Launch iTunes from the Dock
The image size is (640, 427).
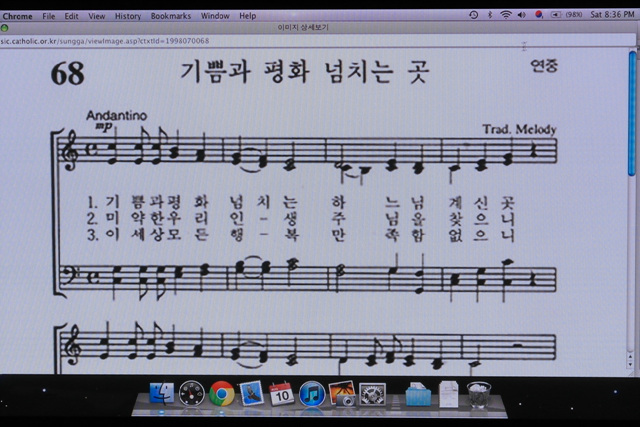[312, 394]
